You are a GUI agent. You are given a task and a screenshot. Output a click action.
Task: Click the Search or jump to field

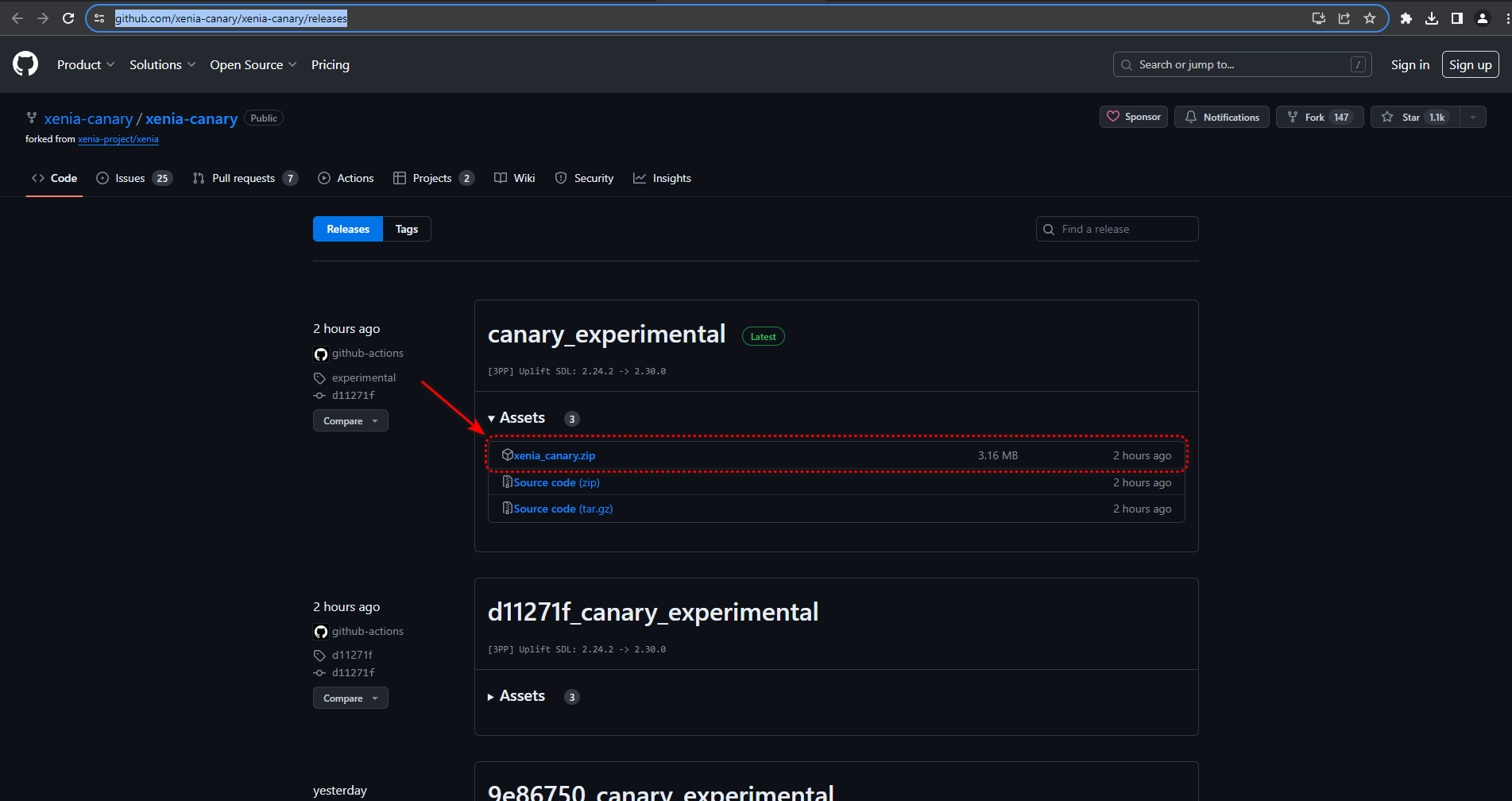(x=1243, y=64)
